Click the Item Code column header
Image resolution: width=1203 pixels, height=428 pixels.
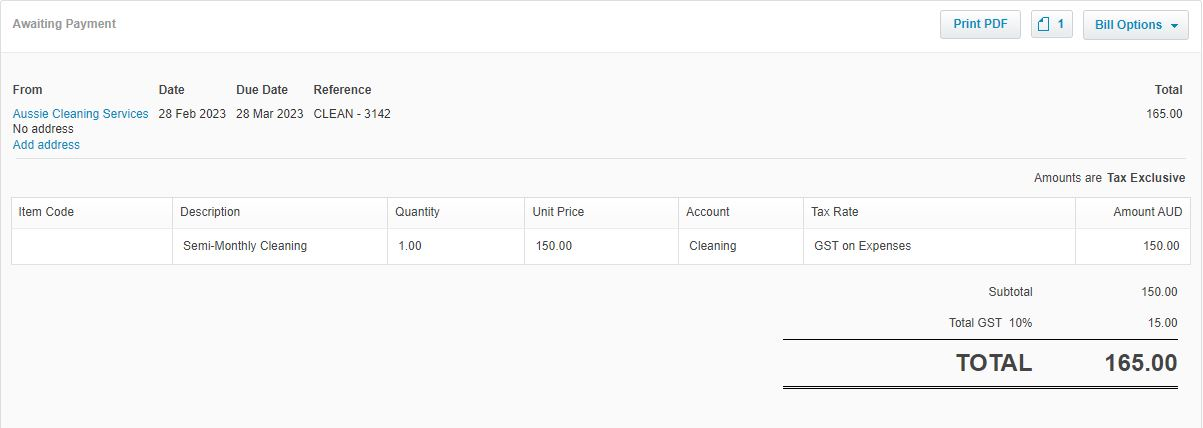(46, 212)
